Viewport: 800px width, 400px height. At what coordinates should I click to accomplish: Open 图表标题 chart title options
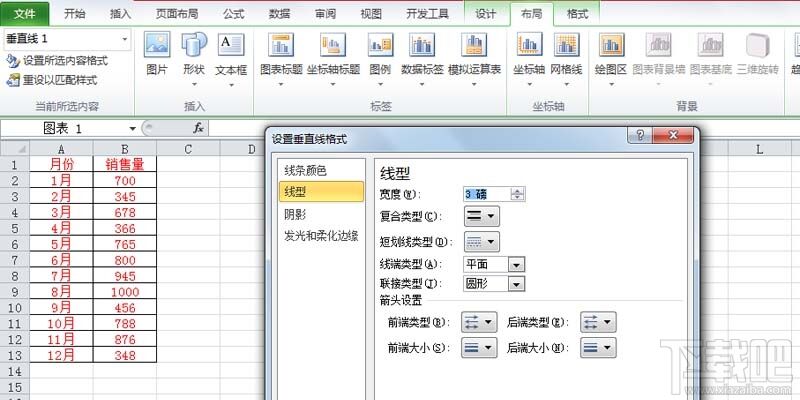[x=281, y=57]
